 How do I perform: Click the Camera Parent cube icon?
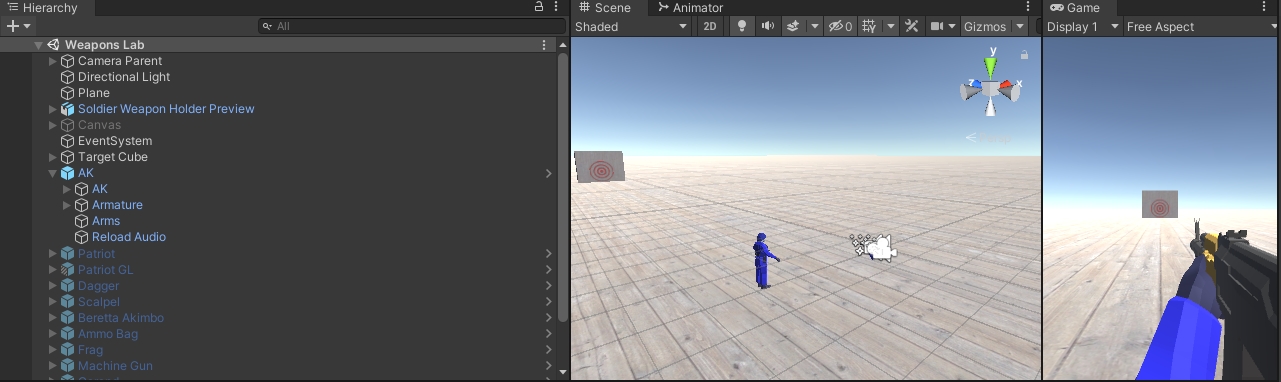click(x=68, y=61)
